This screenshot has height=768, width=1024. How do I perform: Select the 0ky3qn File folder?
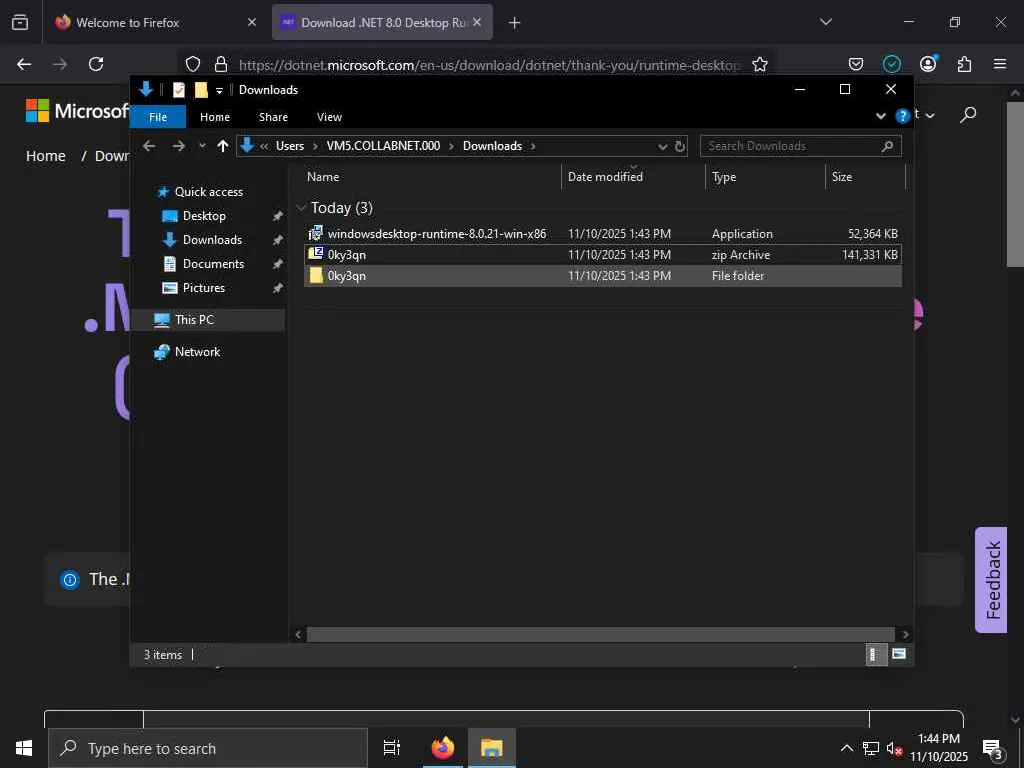point(603,276)
